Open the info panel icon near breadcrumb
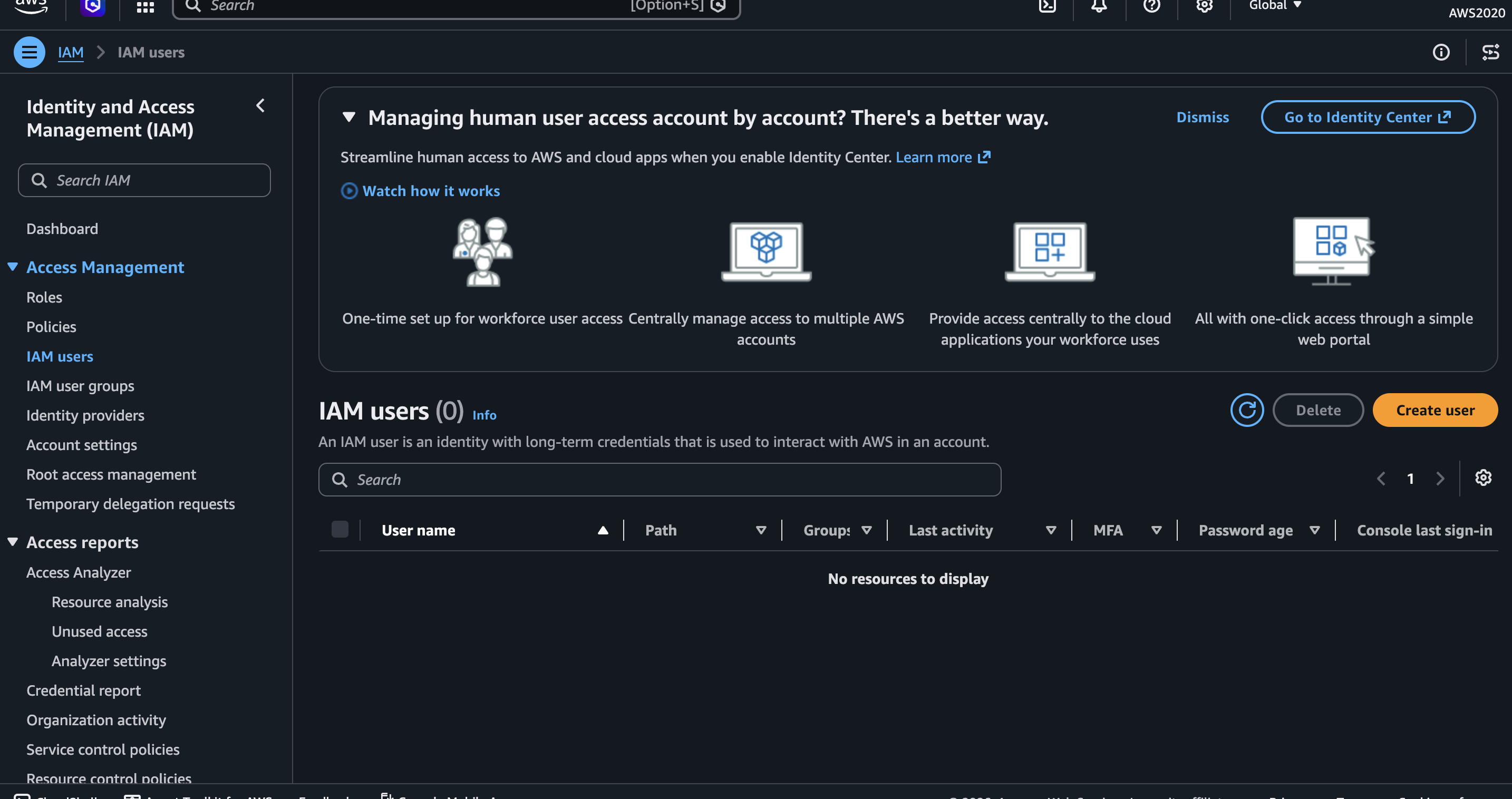This screenshot has height=799, width=1512. coord(1441,52)
